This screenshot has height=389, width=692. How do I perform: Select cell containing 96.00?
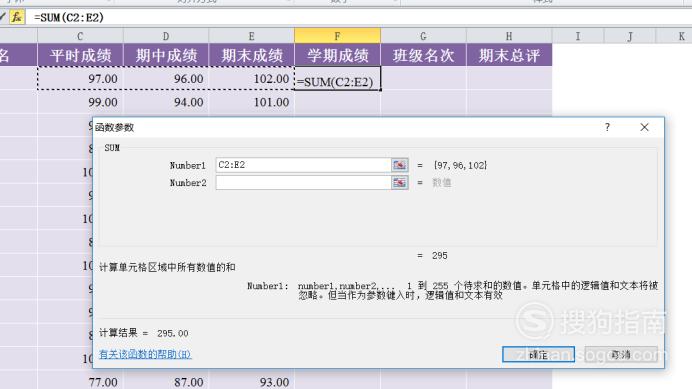[166, 79]
